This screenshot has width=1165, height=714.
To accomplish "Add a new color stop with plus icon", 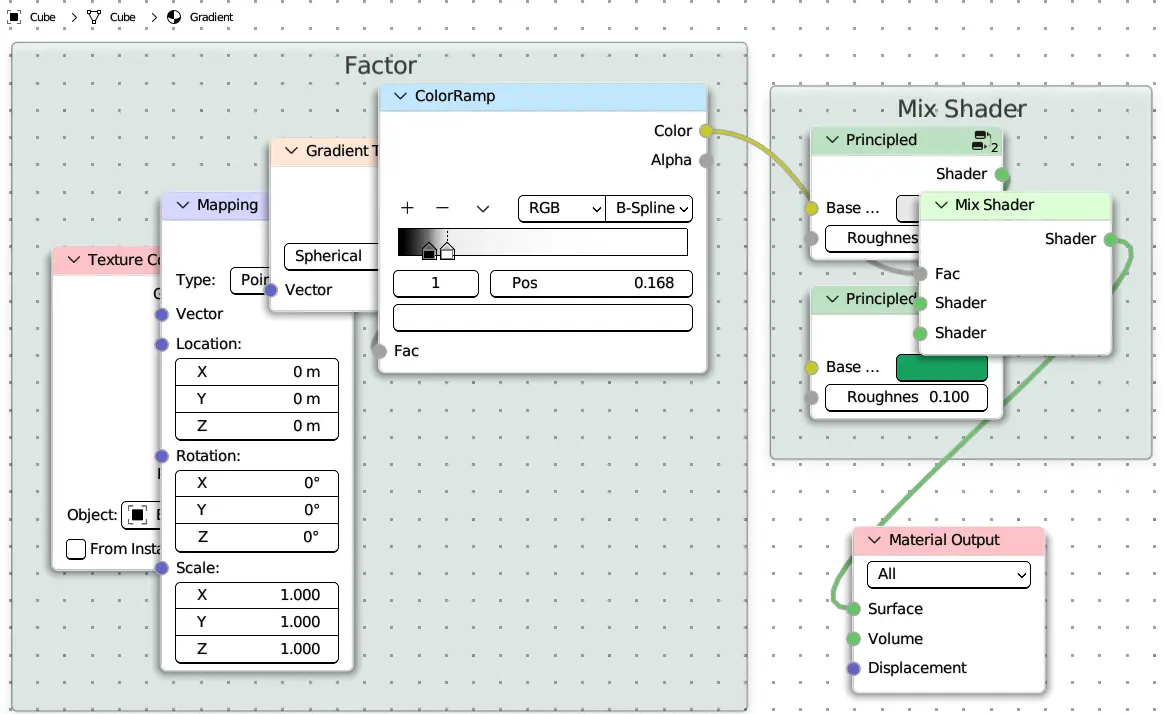I will click(407, 208).
